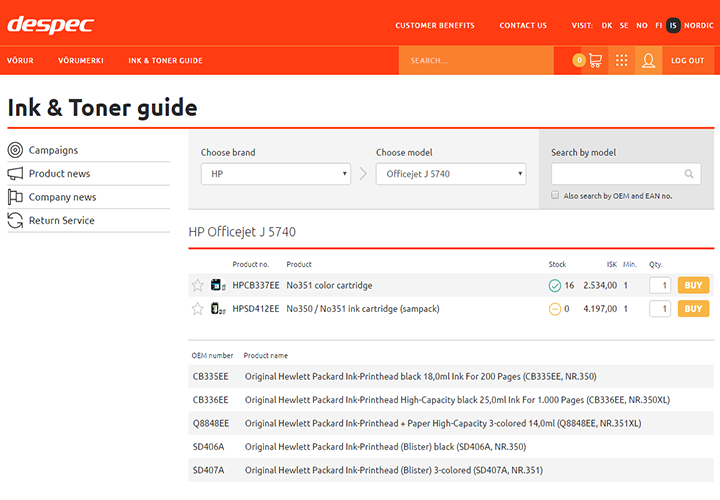Image resolution: width=720 pixels, height=500 pixels.
Task: Click OEM number SD407A
Action: pyautogui.click(x=208, y=470)
